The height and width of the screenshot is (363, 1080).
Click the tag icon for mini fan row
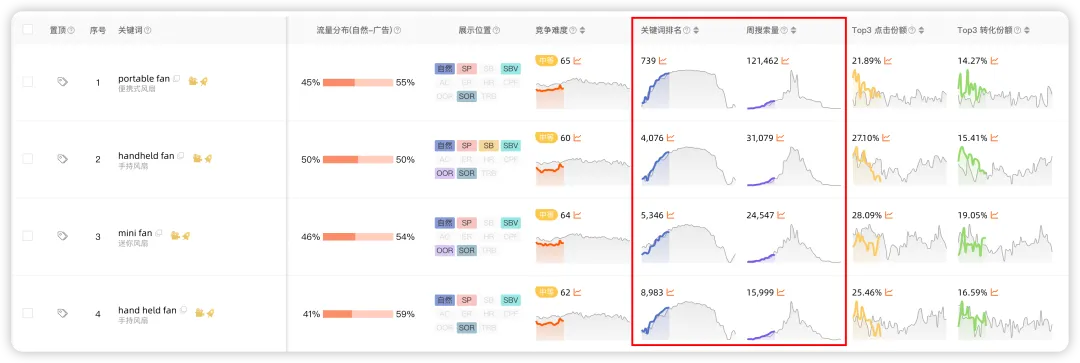[62, 236]
